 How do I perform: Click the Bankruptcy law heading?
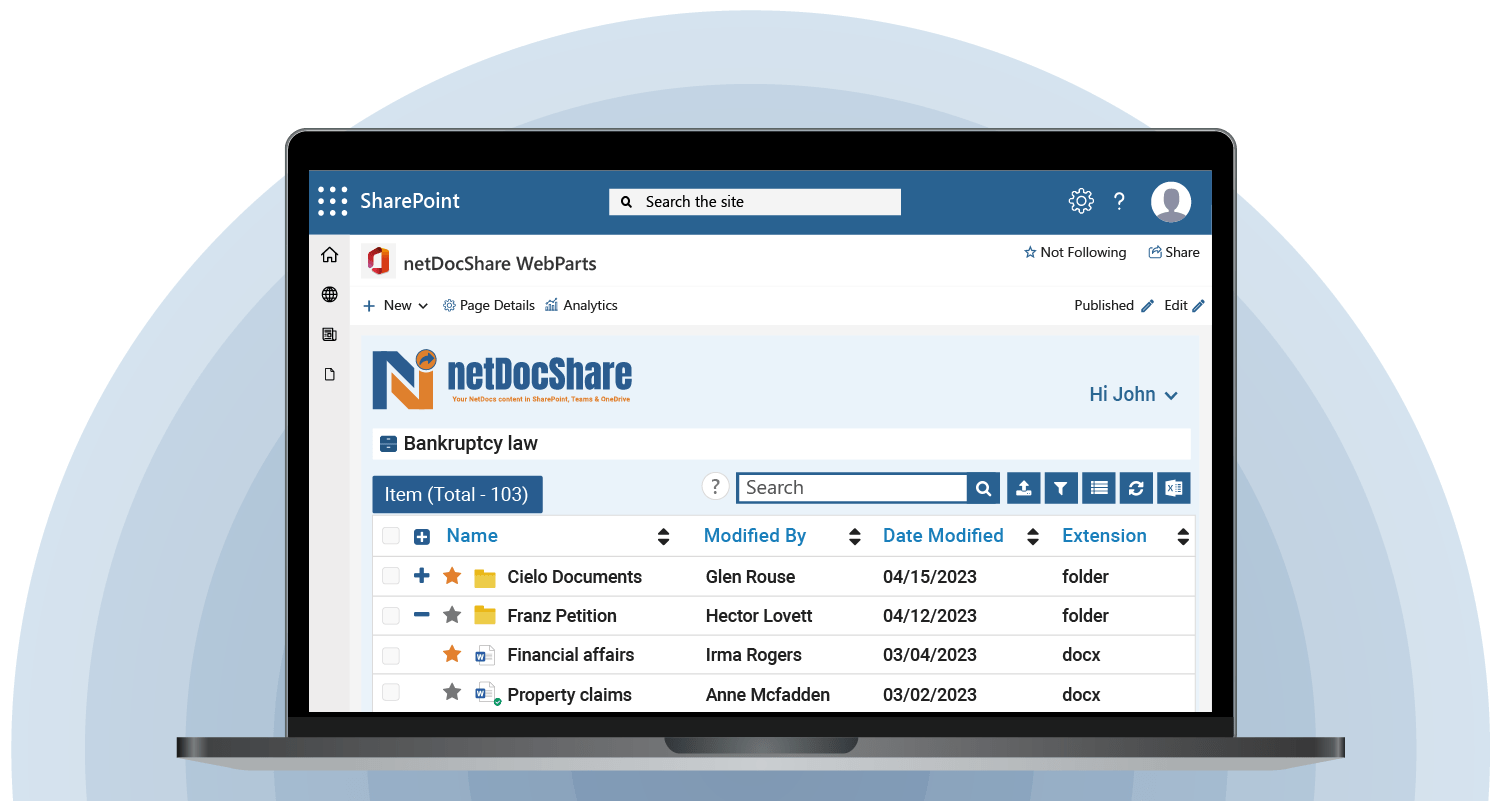pyautogui.click(x=471, y=443)
